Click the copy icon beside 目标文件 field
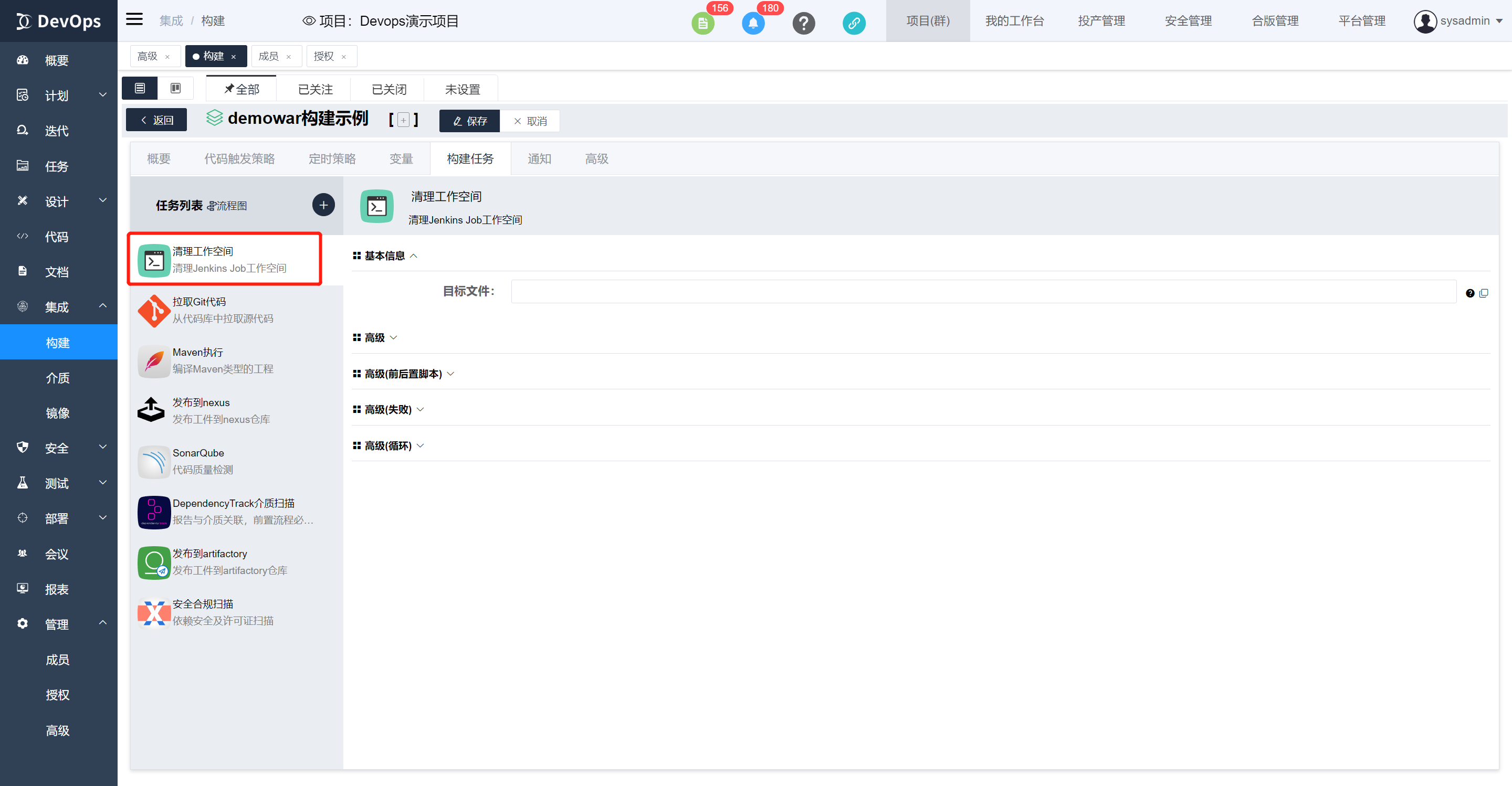Viewport: 1512px width, 786px height. pos(1484,293)
